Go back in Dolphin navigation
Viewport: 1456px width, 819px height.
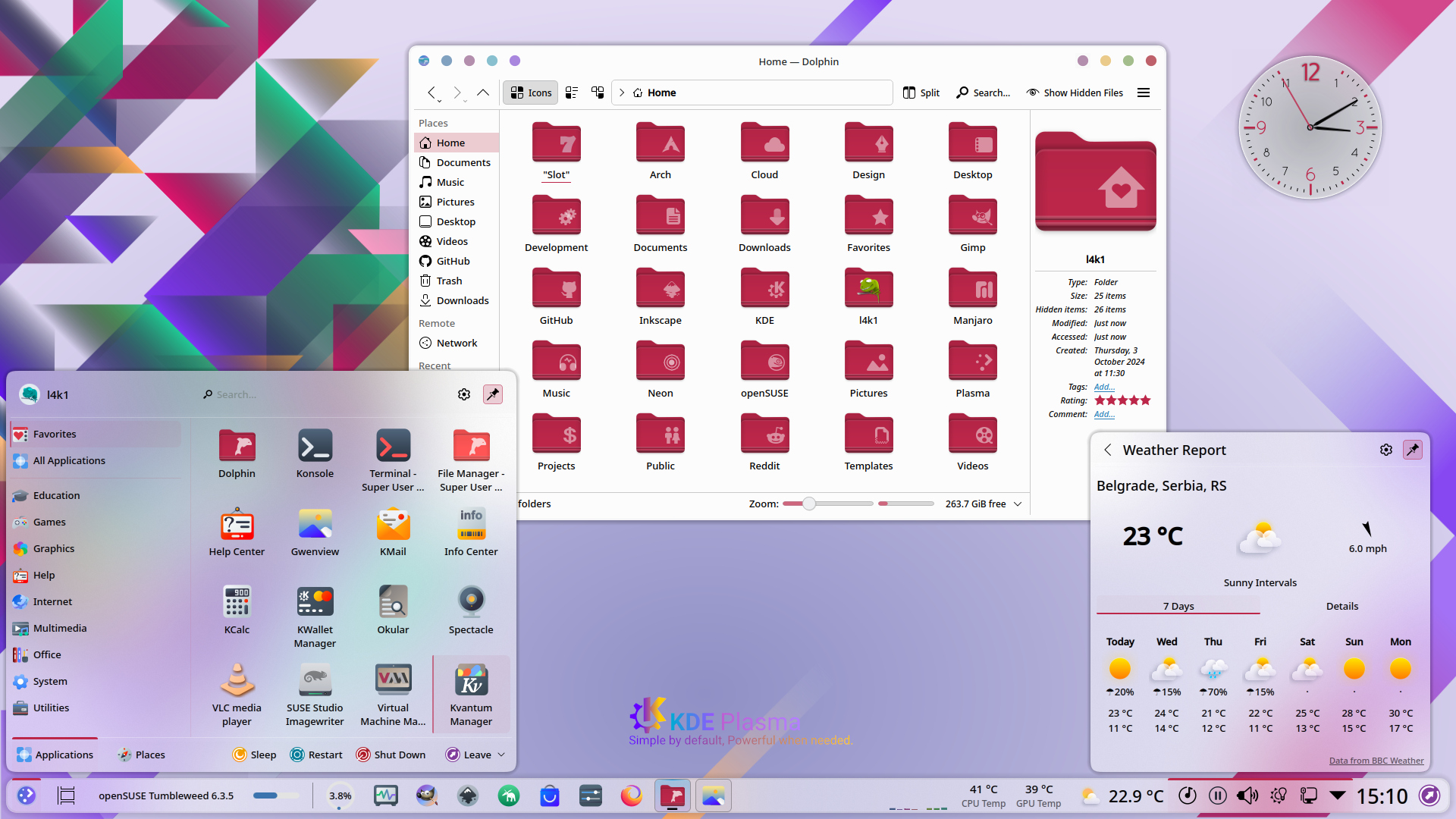tap(431, 93)
